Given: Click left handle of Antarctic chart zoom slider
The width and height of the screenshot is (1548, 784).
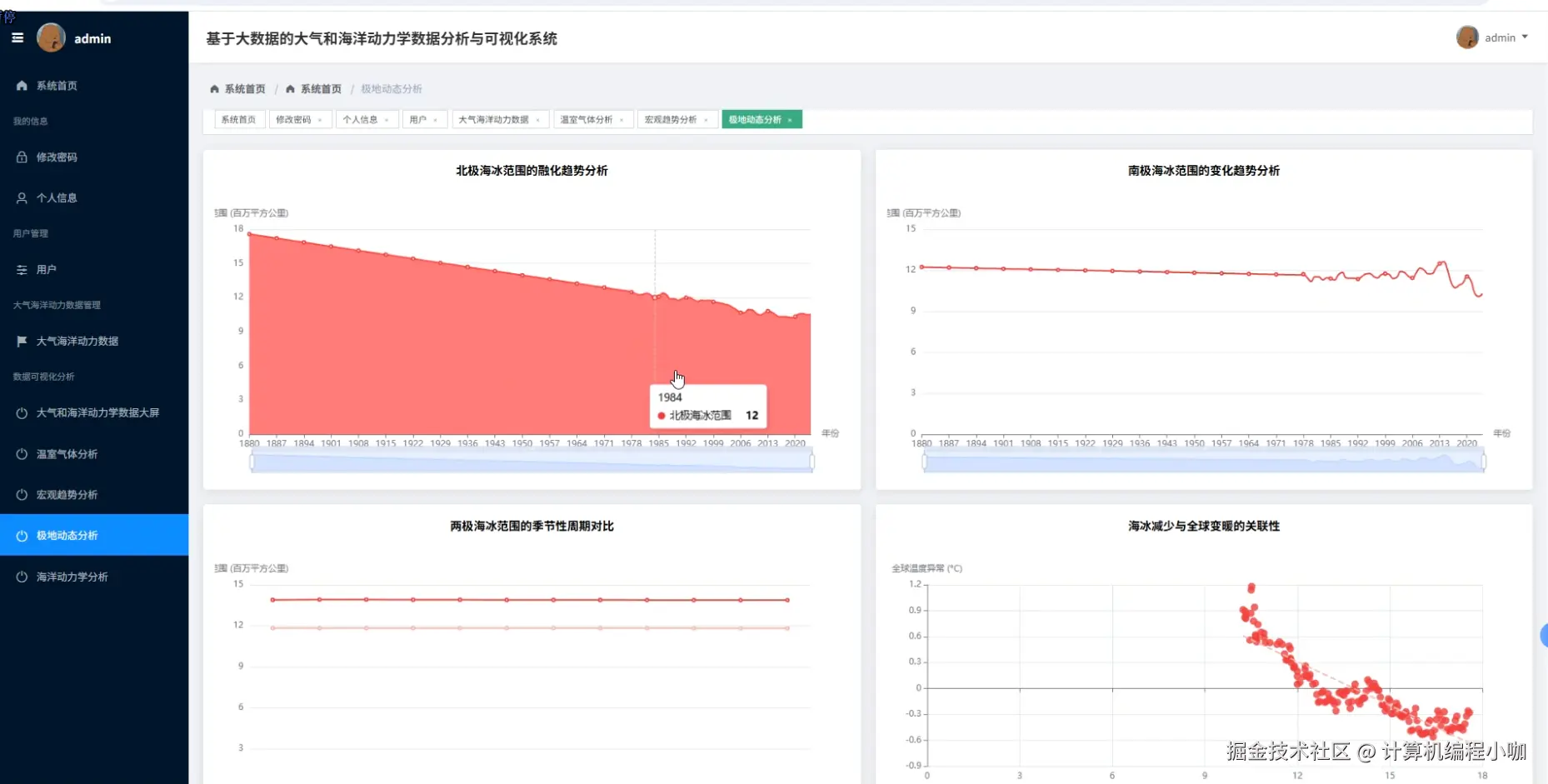Looking at the screenshot, I should 924,461.
